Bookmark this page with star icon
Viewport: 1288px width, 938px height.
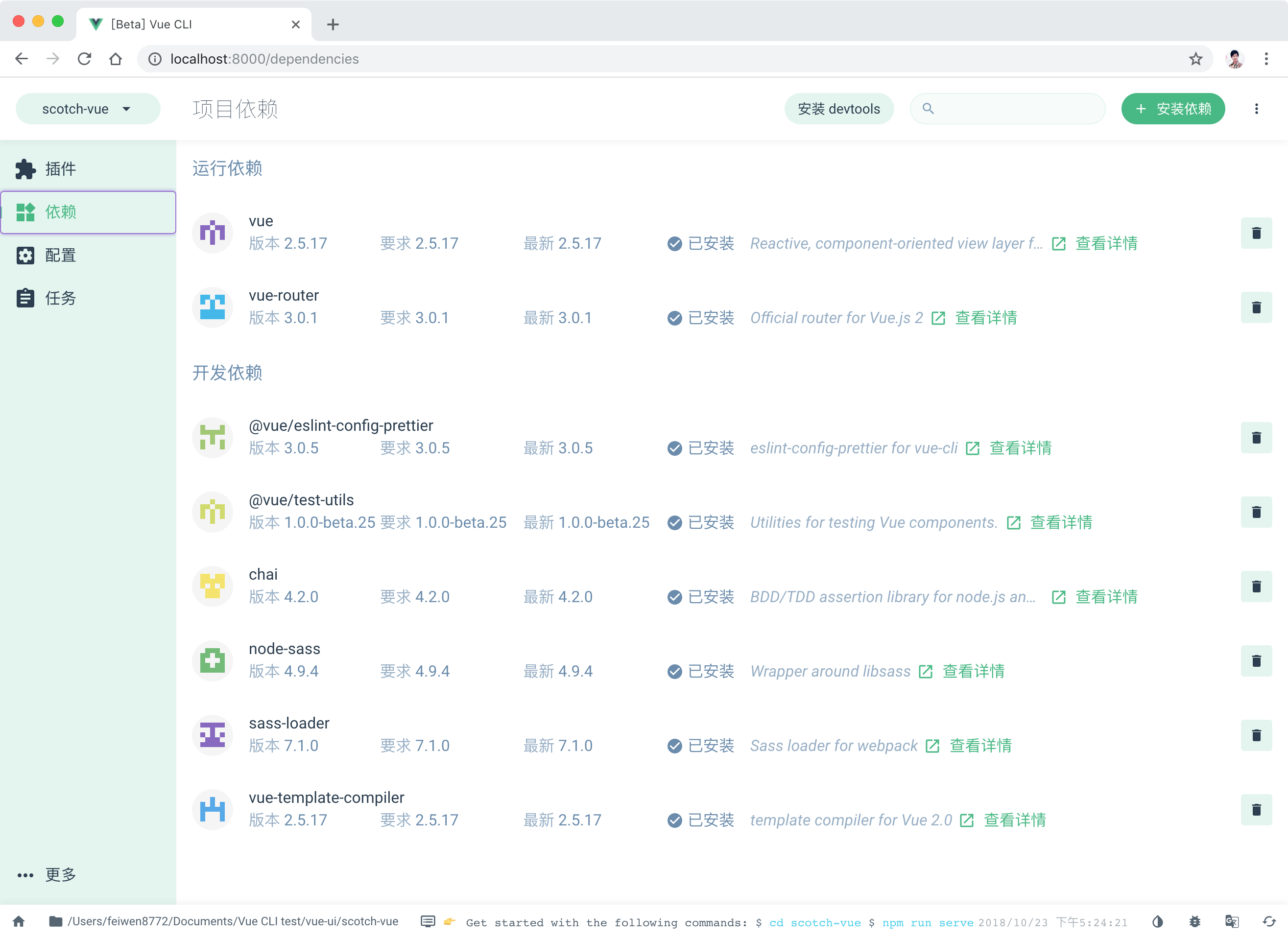[x=1196, y=58]
